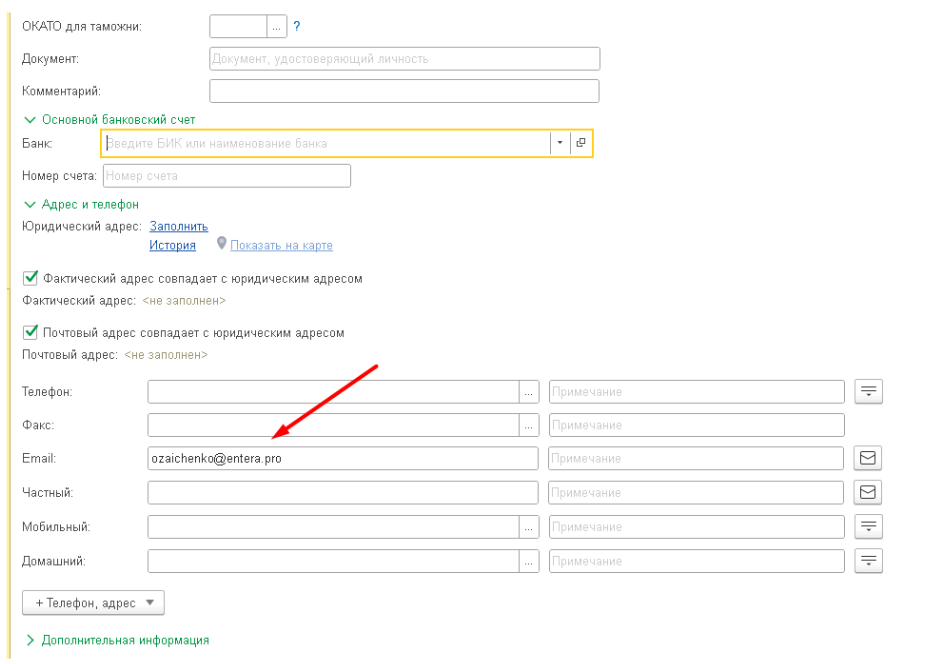The width and height of the screenshot is (933, 664).
Task: Focus the Банк БИК input field
Action: [x=326, y=143]
